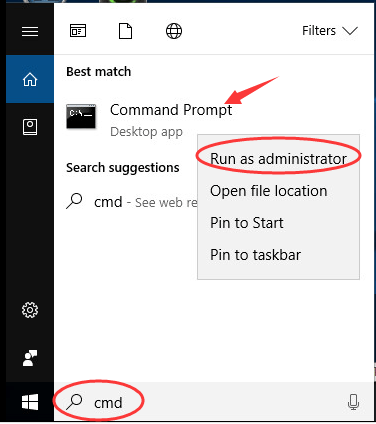Image resolution: width=376 pixels, height=424 pixels.
Task: Select the cmd web search suggestion
Action: (132, 202)
